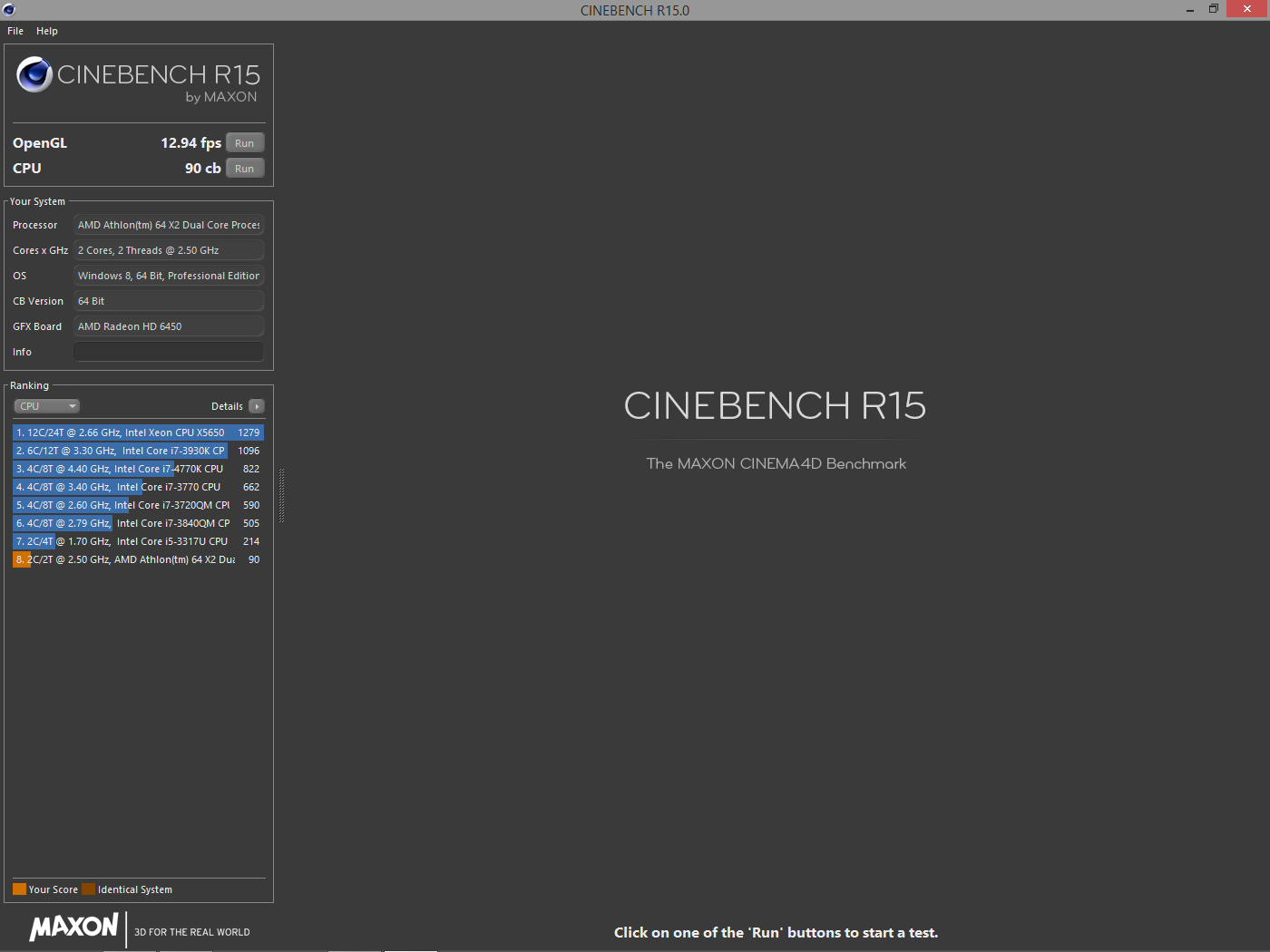This screenshot has width=1270, height=952.
Task: Select ranking row AMD Athlon 64 X2
Action: click(138, 559)
